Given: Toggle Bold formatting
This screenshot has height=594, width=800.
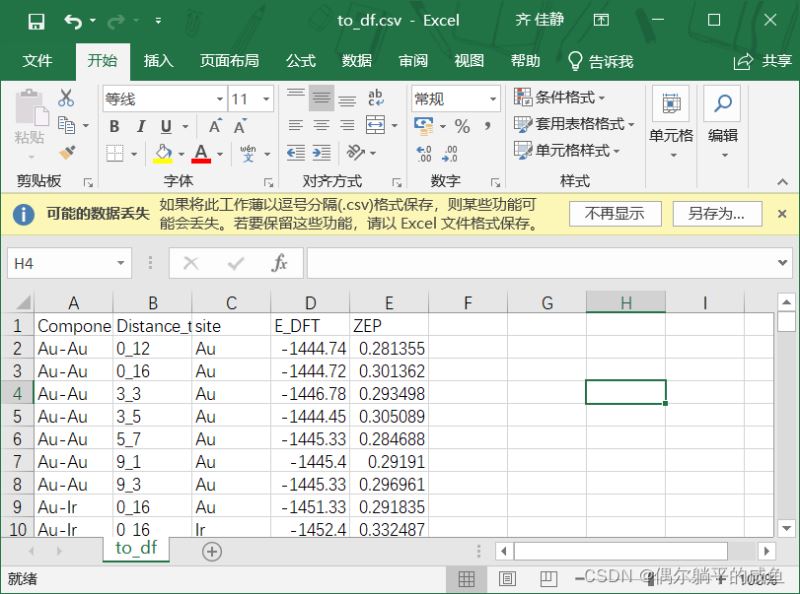Looking at the screenshot, I should pyautogui.click(x=114, y=126).
